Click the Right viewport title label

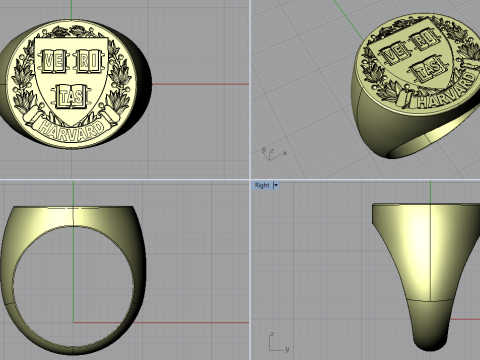click(262, 185)
